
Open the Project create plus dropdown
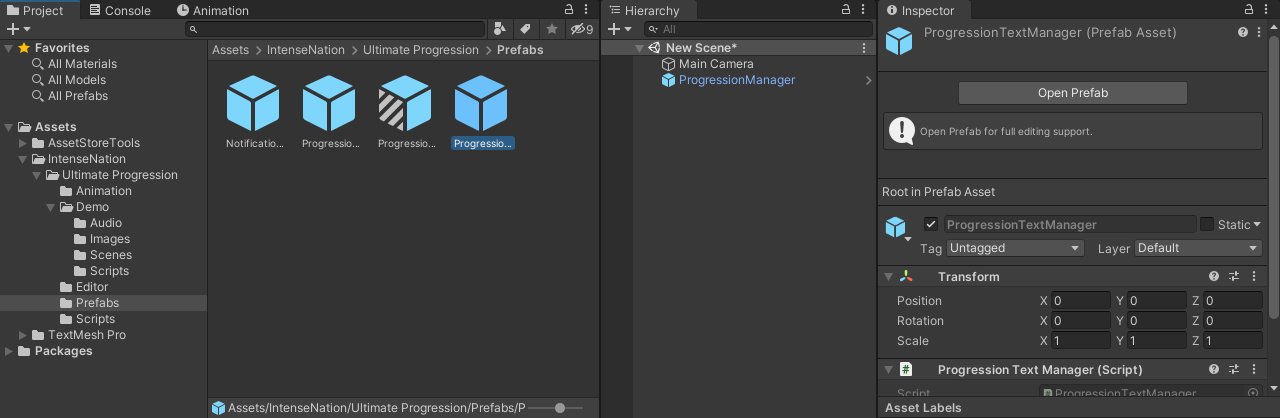(18, 29)
